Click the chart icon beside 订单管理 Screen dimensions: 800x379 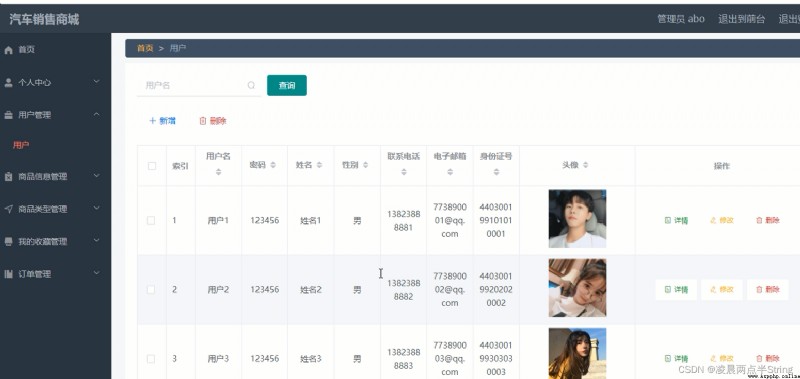pos(8,274)
